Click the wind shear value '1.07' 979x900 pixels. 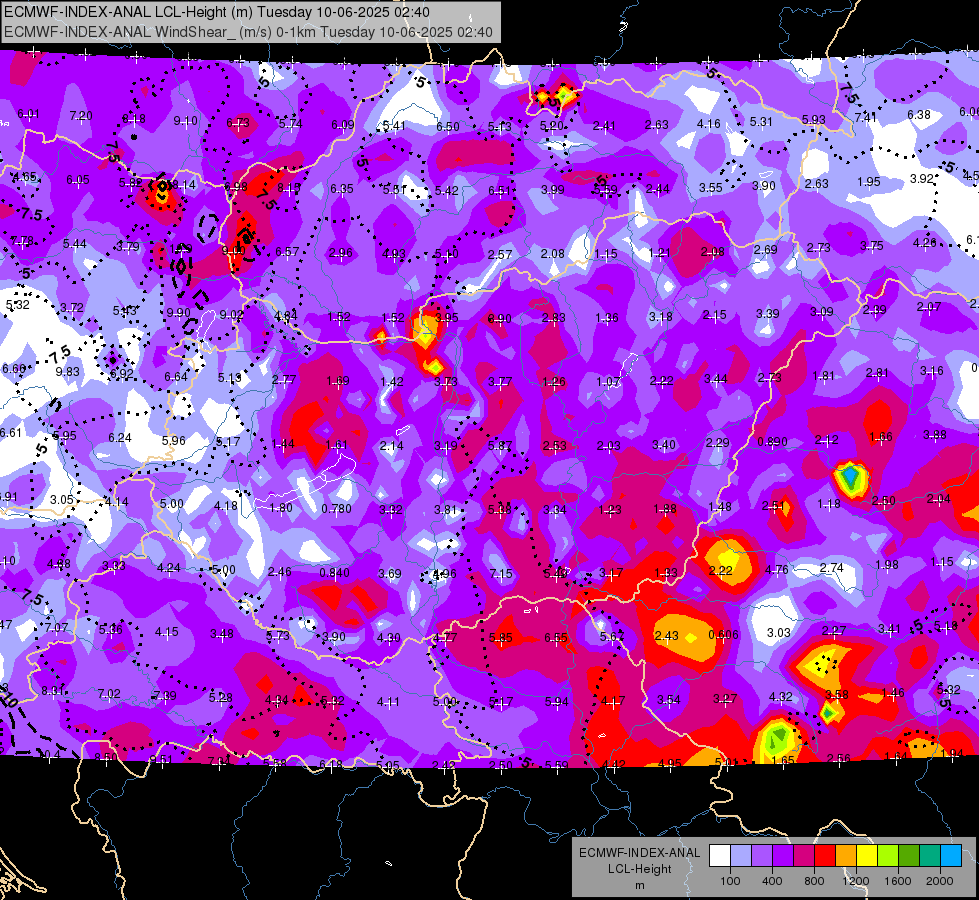click(608, 382)
